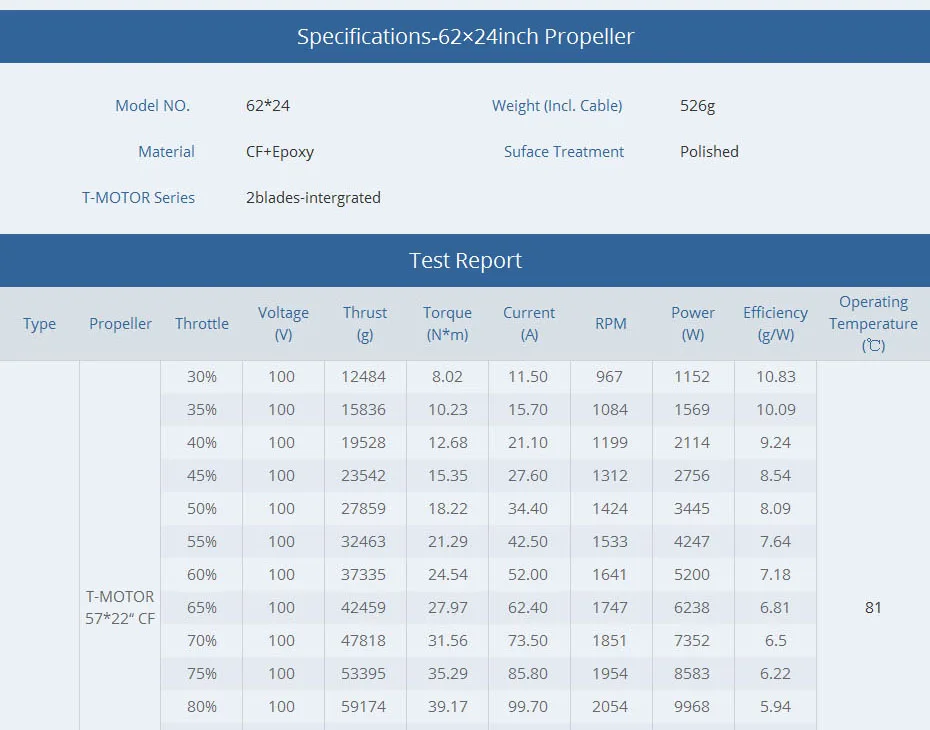930x730 pixels.
Task: Select the Model NO. label
Action: (x=152, y=106)
